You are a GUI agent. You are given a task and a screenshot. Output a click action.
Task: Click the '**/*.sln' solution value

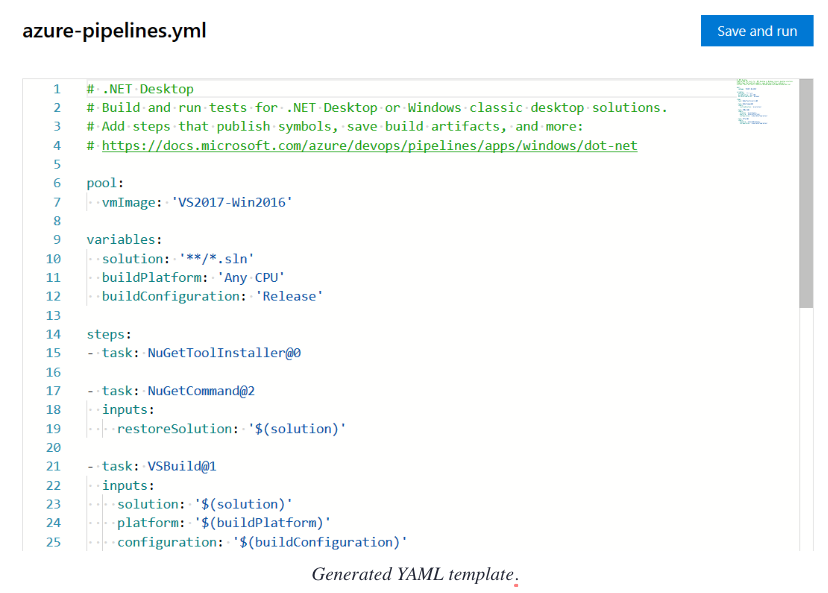(x=217, y=259)
